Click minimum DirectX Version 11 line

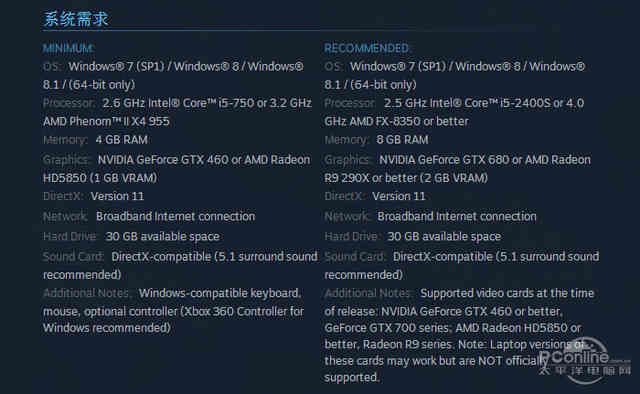click(93, 196)
